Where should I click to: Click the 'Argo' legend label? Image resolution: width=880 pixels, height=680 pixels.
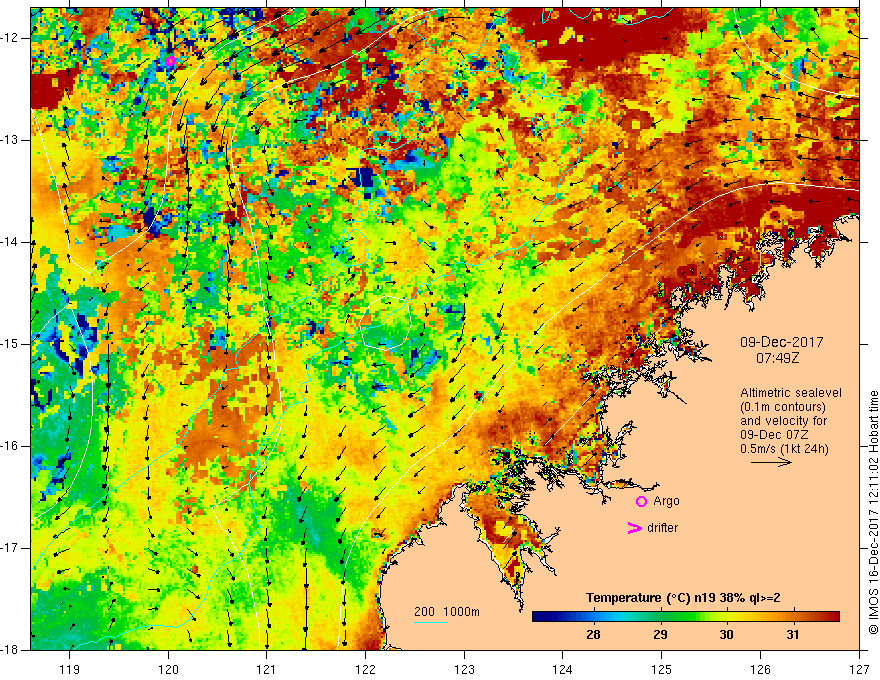click(666, 501)
